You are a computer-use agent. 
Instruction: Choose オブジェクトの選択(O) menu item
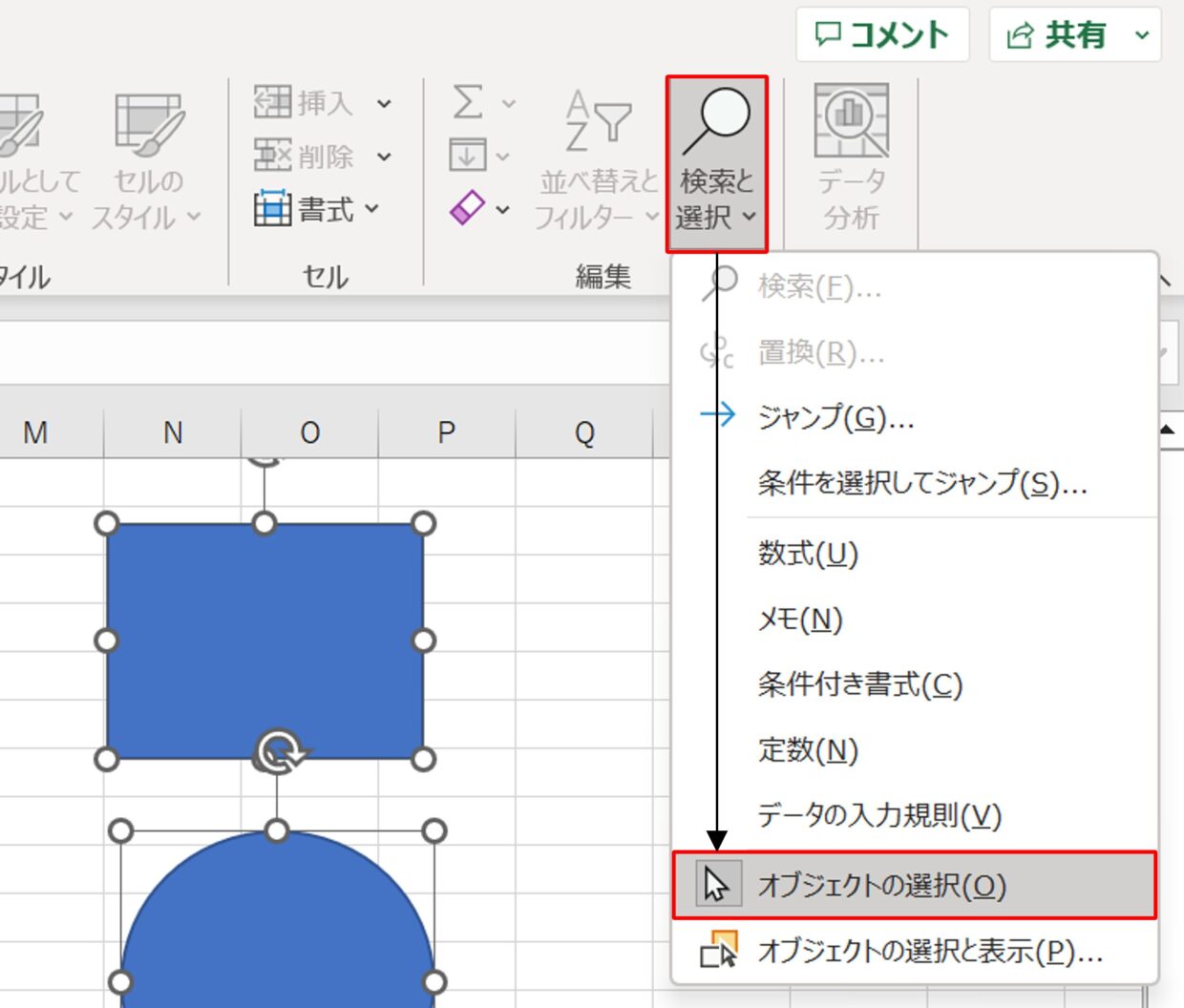pyautogui.click(x=915, y=885)
